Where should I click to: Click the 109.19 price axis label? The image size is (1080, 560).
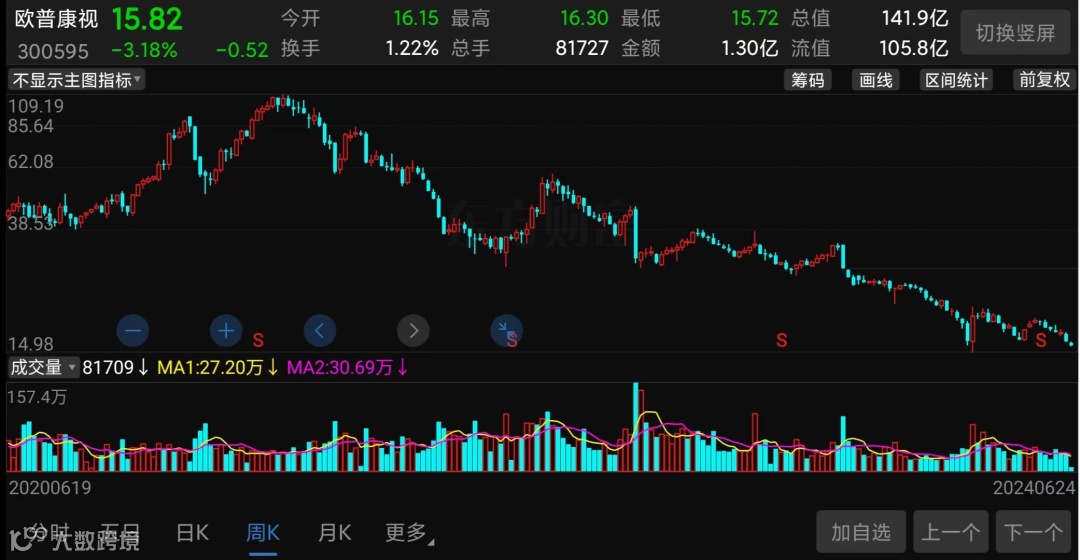36,106
